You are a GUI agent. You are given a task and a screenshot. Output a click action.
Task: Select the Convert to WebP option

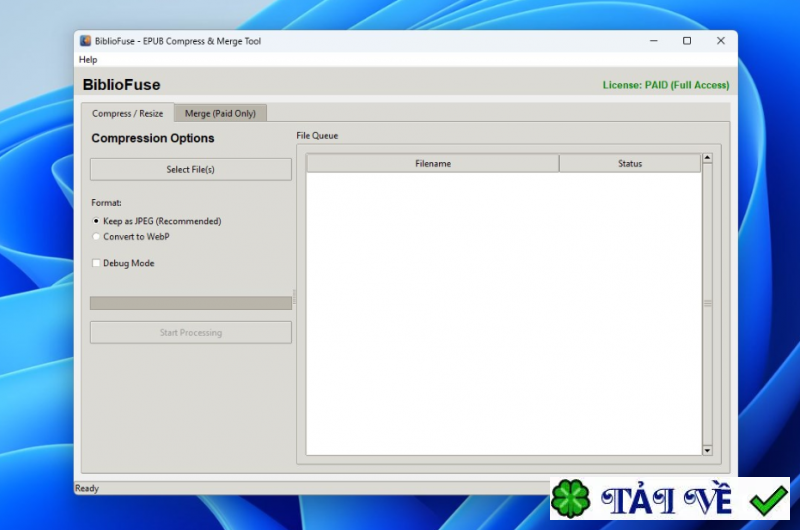tap(131, 237)
